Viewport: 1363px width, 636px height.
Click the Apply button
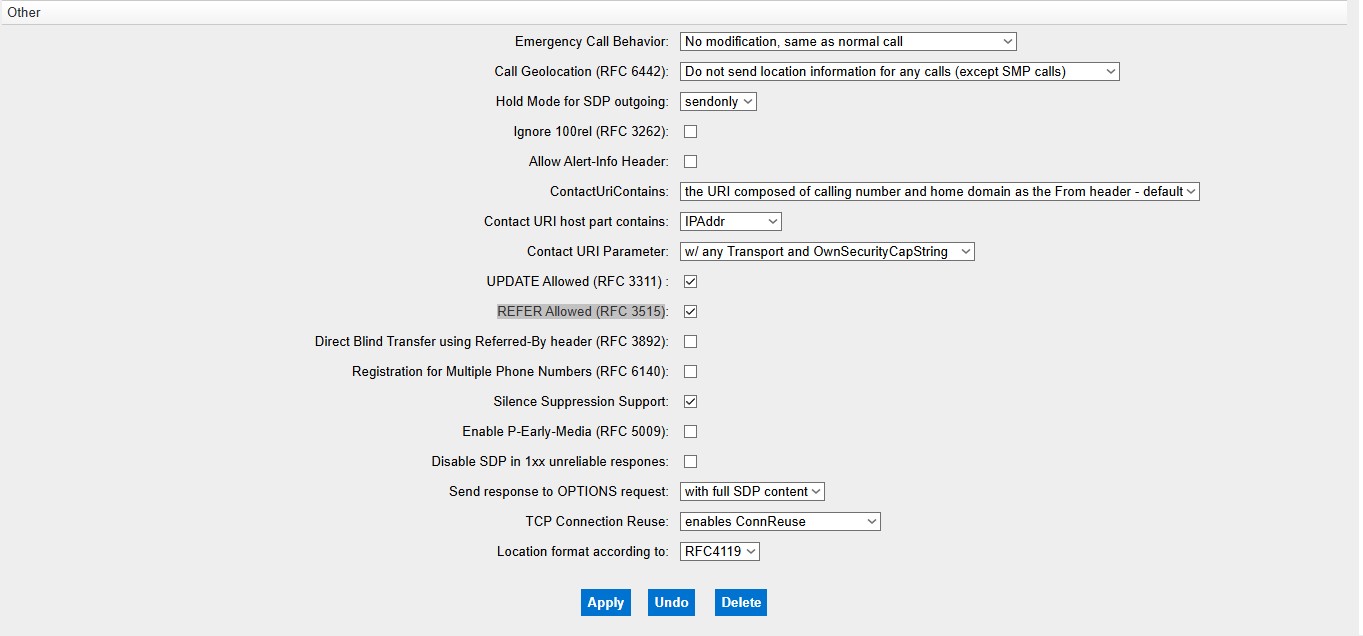click(605, 602)
